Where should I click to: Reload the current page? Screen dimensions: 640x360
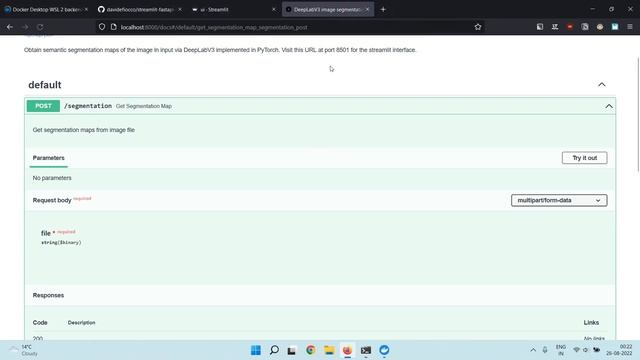[x=40, y=27]
